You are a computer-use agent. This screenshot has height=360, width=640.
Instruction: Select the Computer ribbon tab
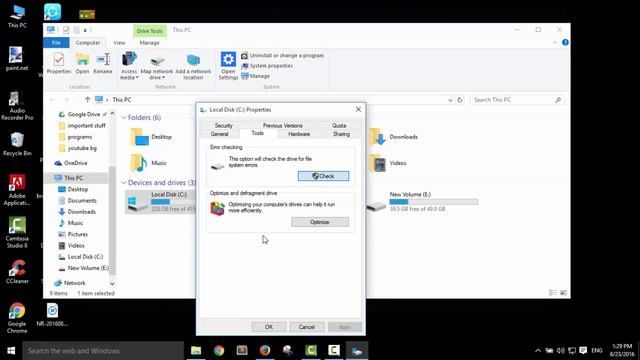click(88, 42)
